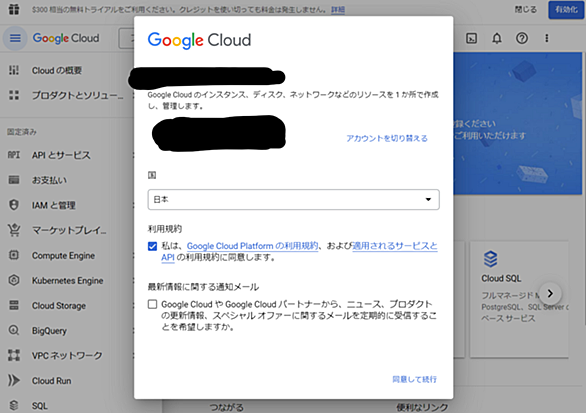Open API とサービス menu item

click(61, 155)
